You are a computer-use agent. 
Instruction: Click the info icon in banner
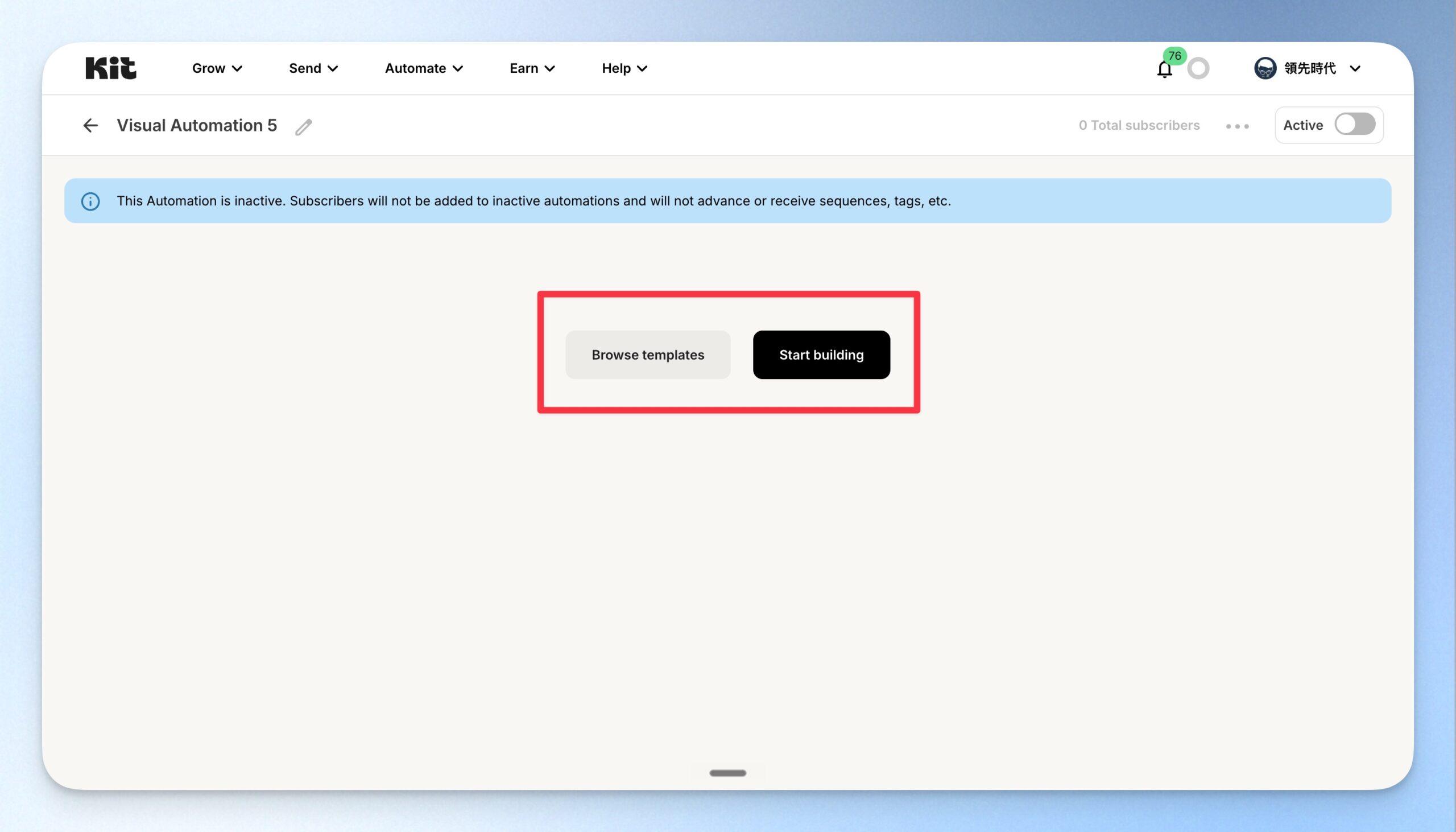pos(90,201)
